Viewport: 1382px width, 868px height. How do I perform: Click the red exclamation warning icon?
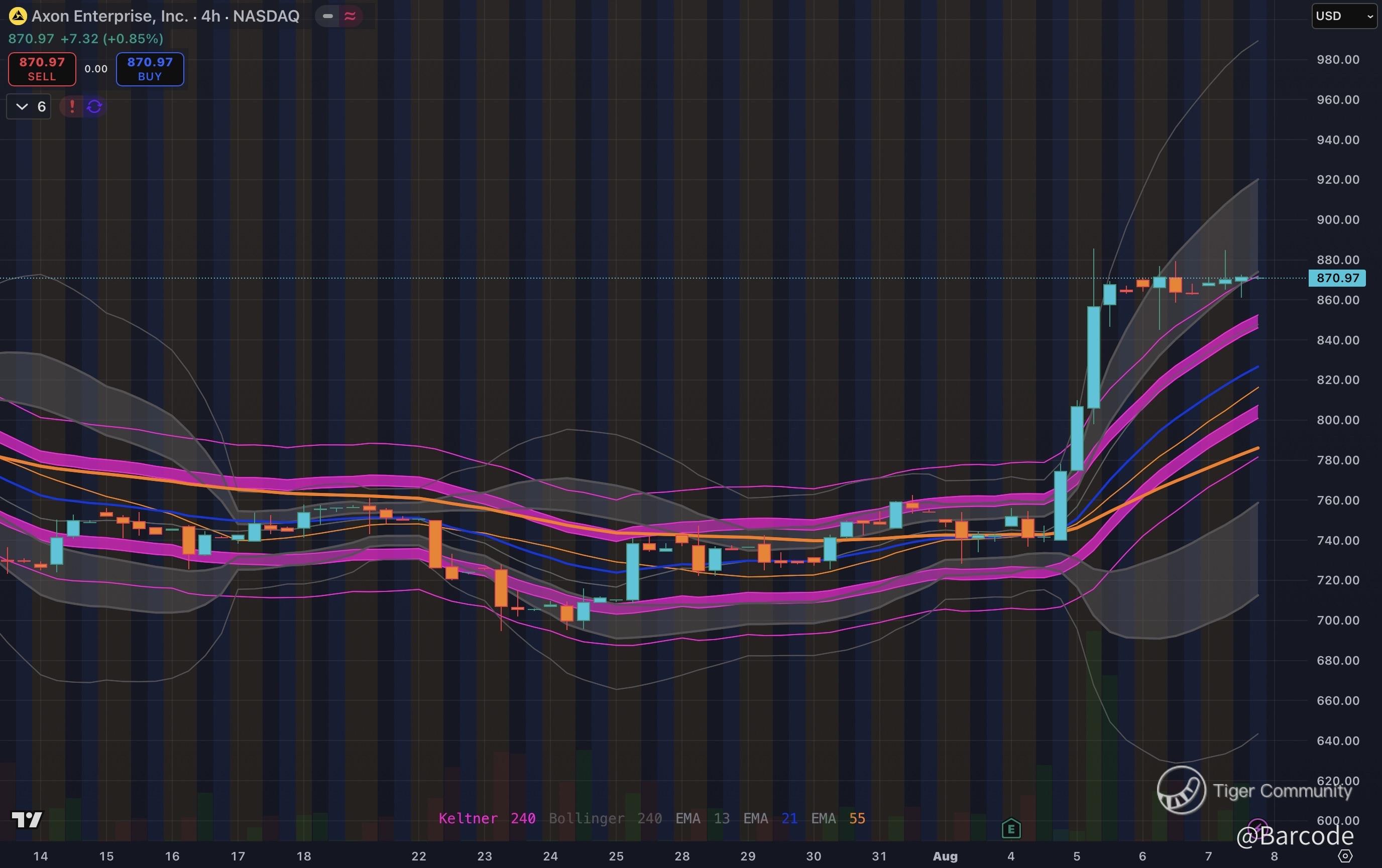[x=72, y=107]
